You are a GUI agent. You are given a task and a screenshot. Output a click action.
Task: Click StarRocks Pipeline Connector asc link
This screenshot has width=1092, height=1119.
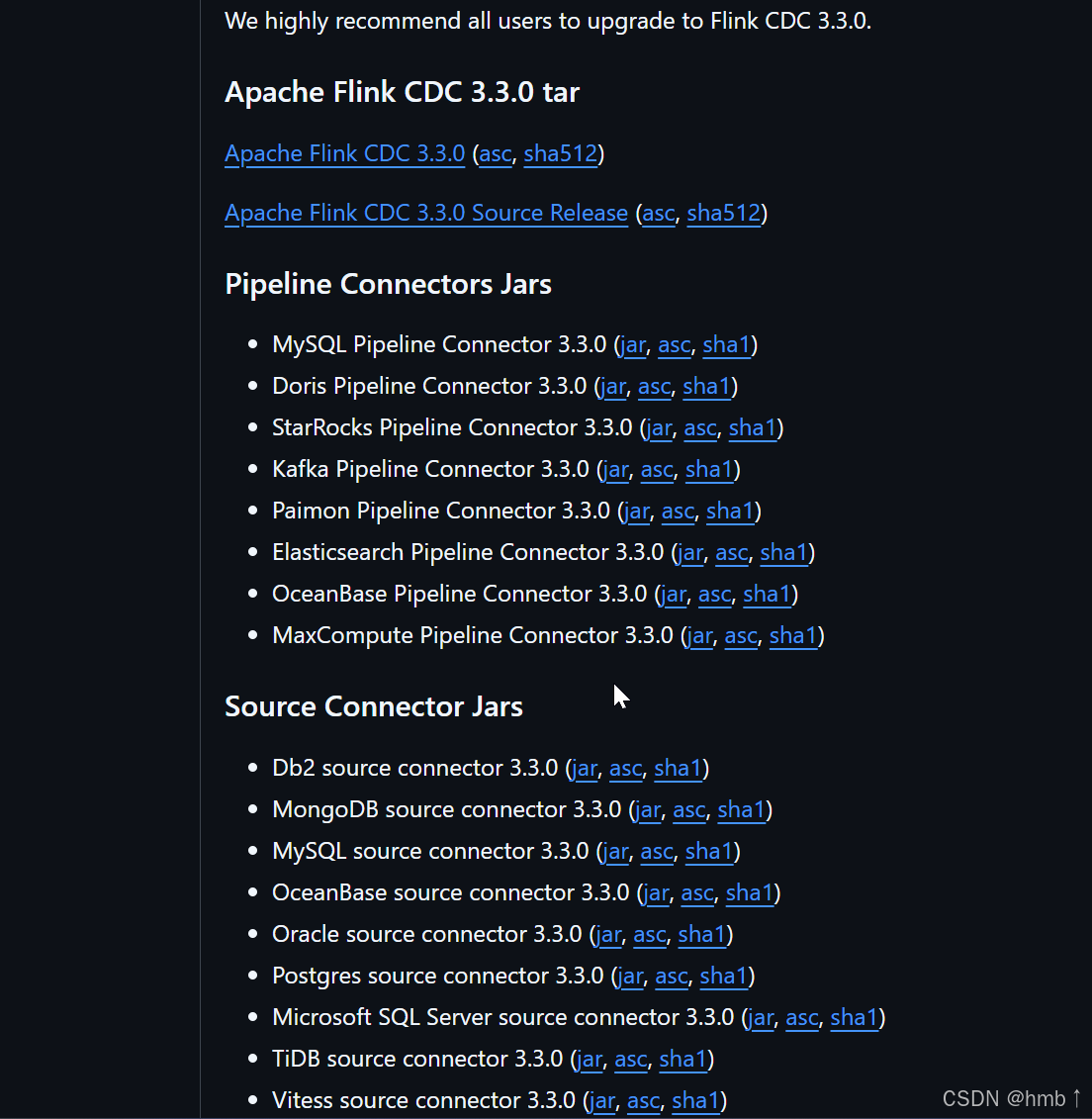(699, 427)
